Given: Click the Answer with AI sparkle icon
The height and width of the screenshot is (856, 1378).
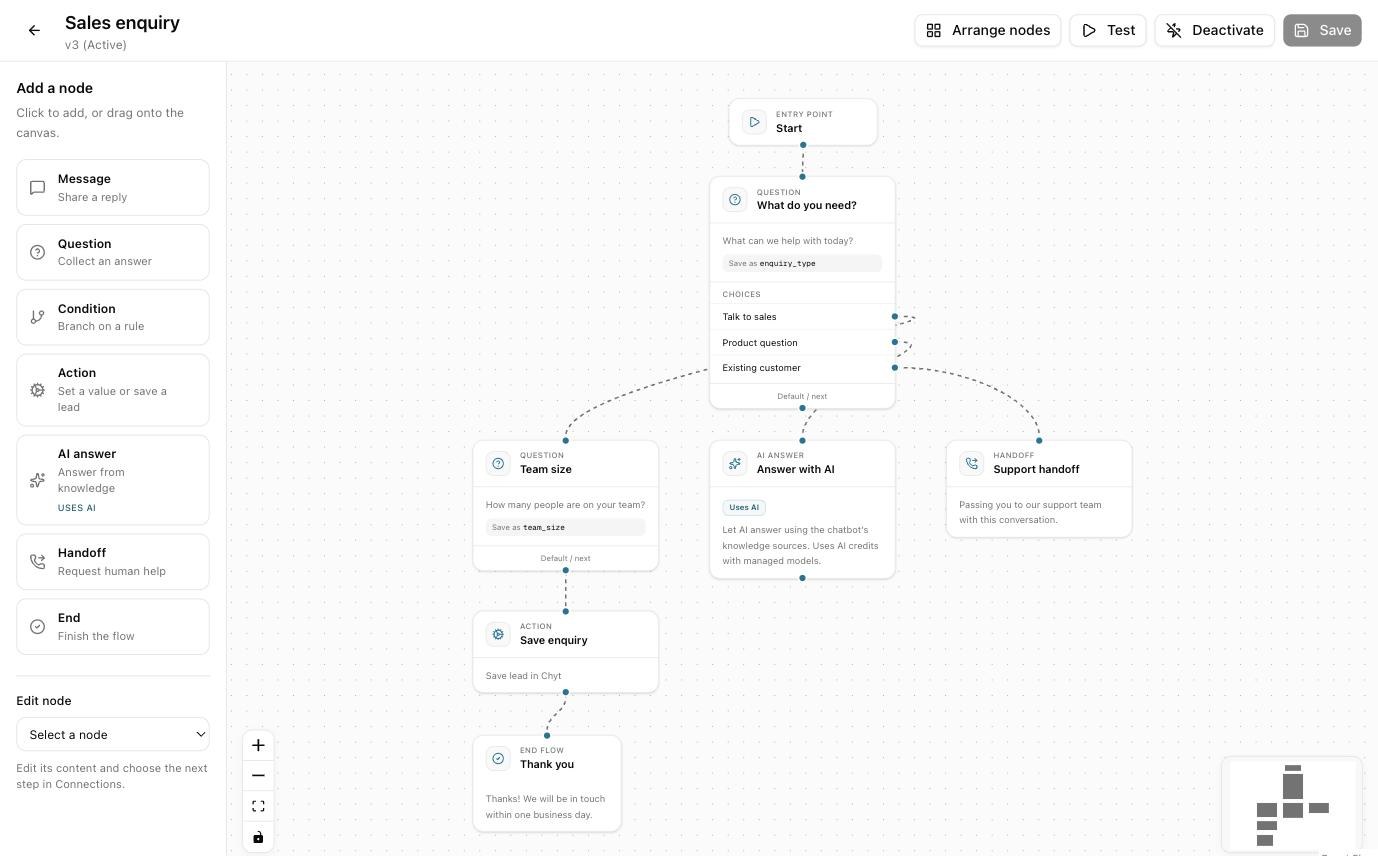Looking at the screenshot, I should [x=735, y=463].
